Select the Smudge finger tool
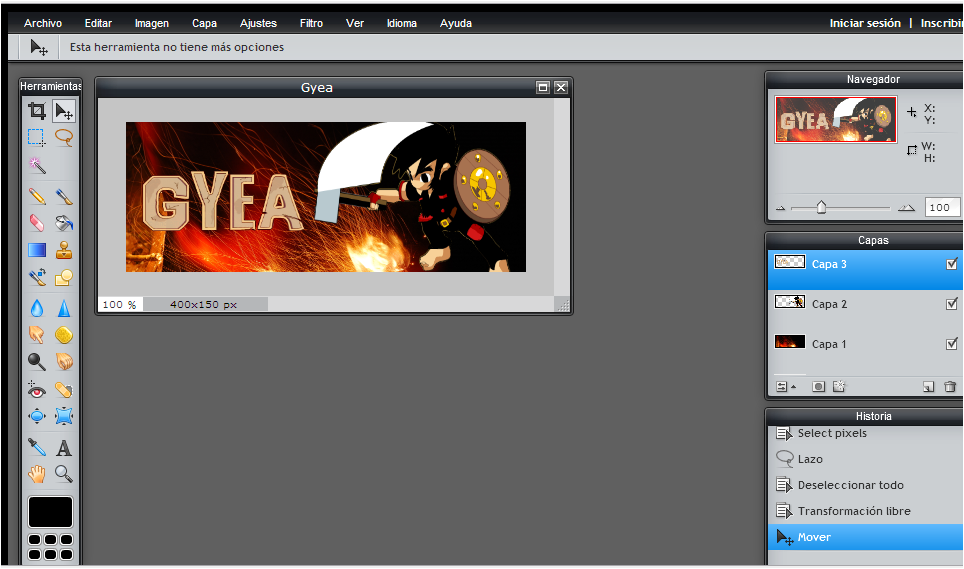Image resolution: width=964 pixels, height=569 pixels. (37, 335)
